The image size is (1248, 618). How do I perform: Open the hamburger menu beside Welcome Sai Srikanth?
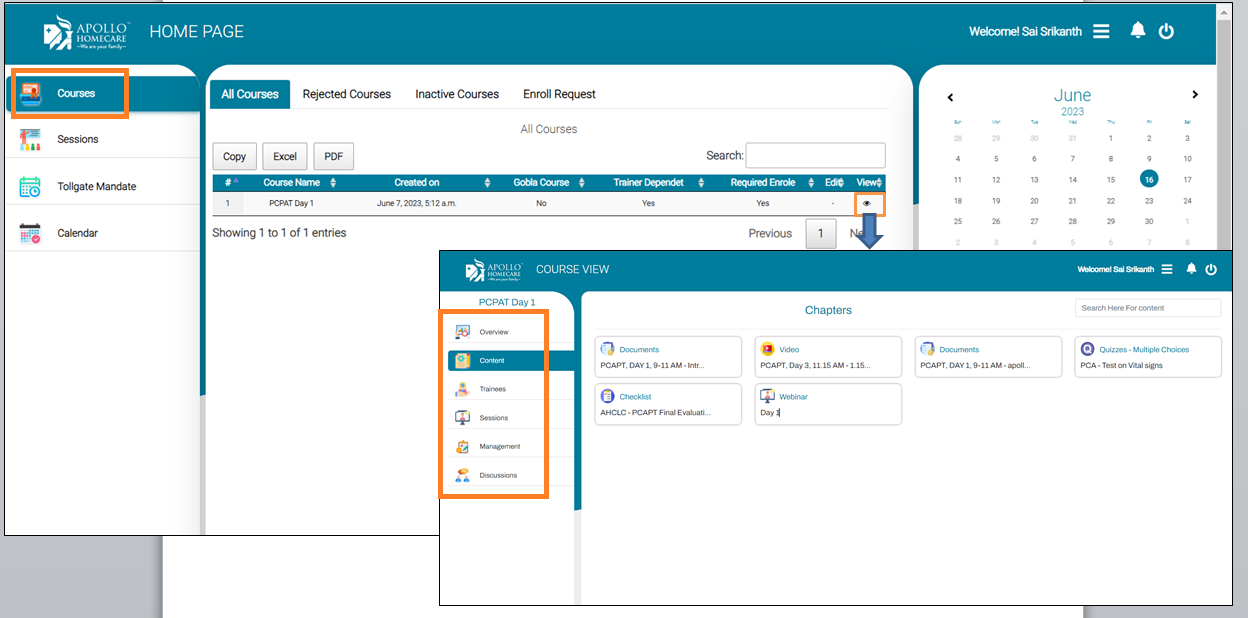click(1101, 31)
